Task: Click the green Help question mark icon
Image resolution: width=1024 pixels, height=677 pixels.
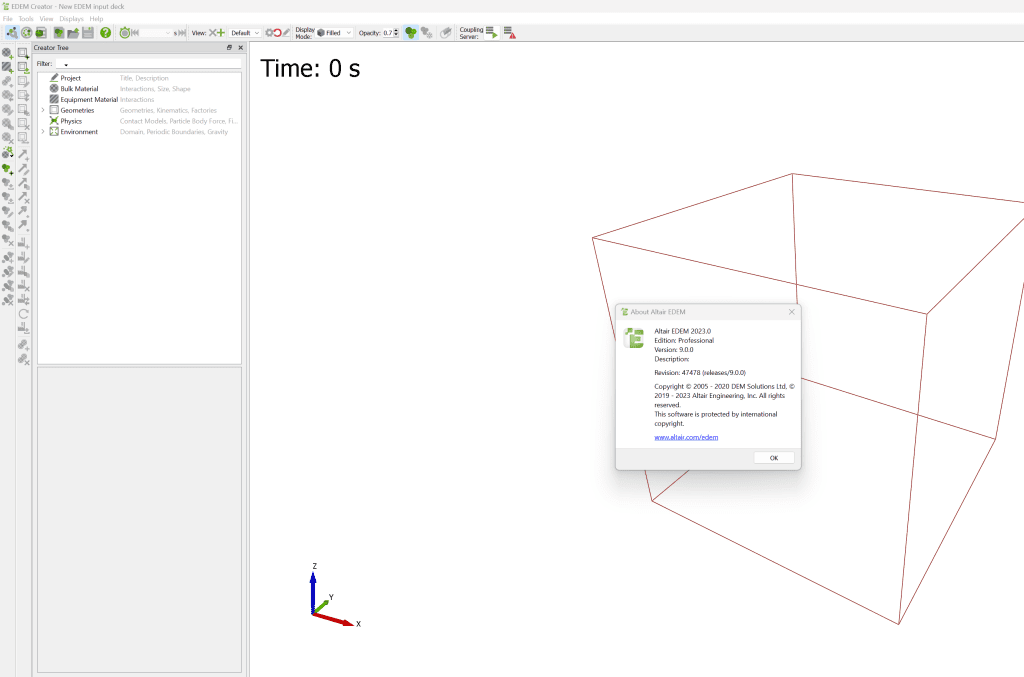Action: [x=105, y=33]
